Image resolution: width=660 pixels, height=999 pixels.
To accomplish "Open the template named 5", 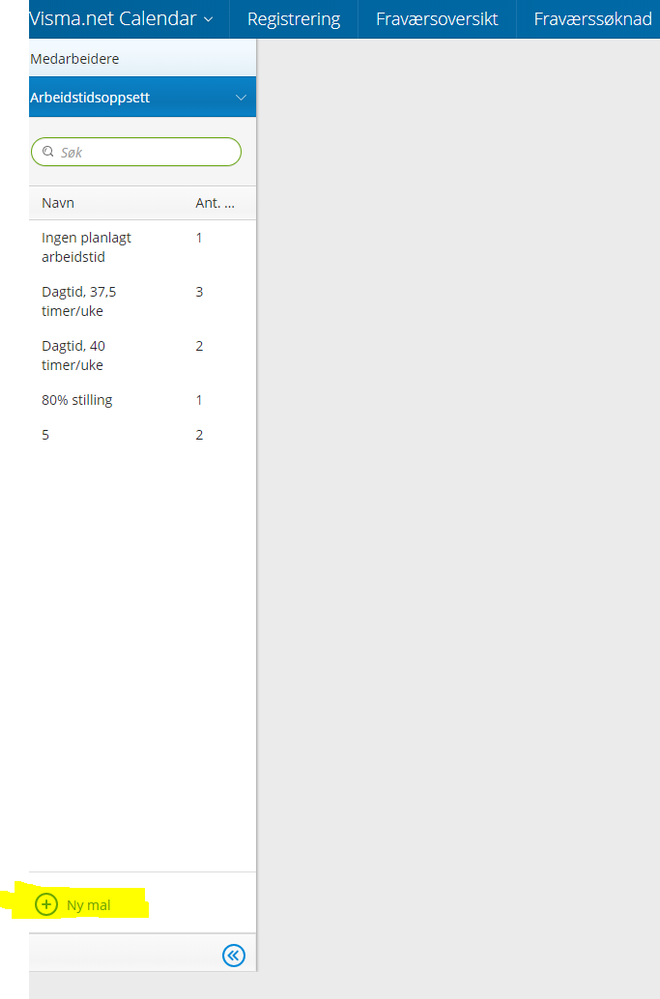I will click(x=46, y=435).
